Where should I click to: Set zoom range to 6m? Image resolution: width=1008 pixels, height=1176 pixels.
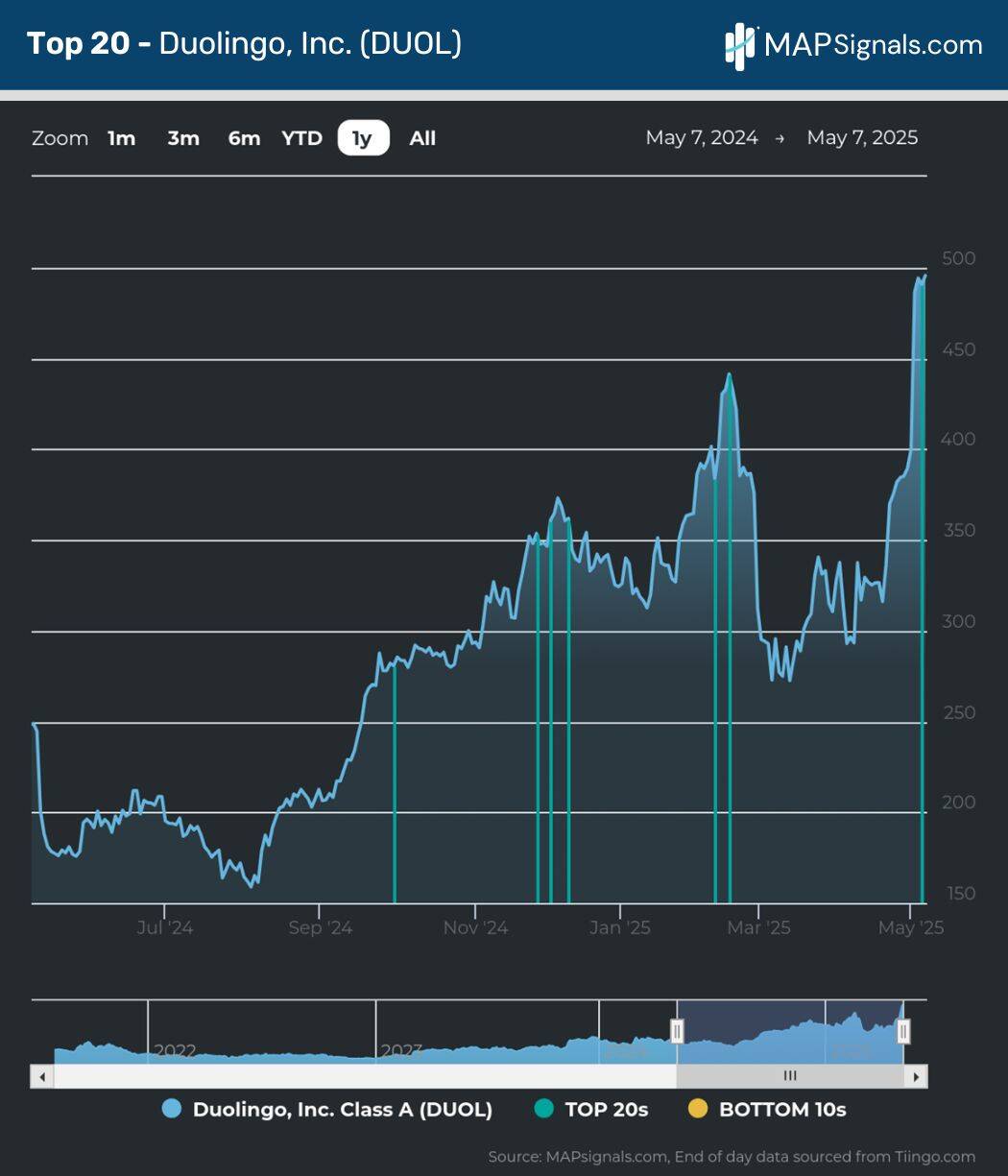(x=244, y=138)
